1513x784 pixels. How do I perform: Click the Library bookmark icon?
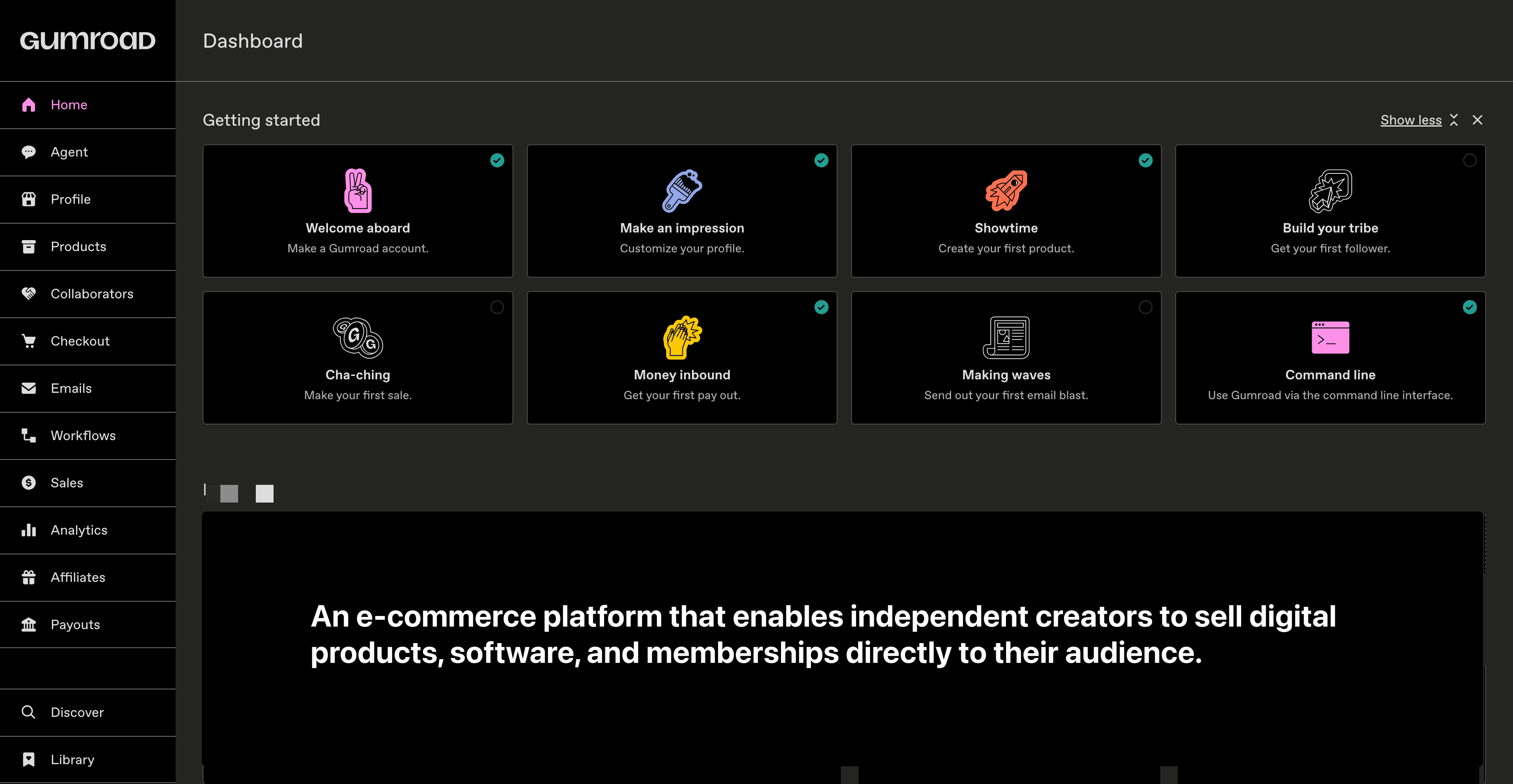coord(28,760)
